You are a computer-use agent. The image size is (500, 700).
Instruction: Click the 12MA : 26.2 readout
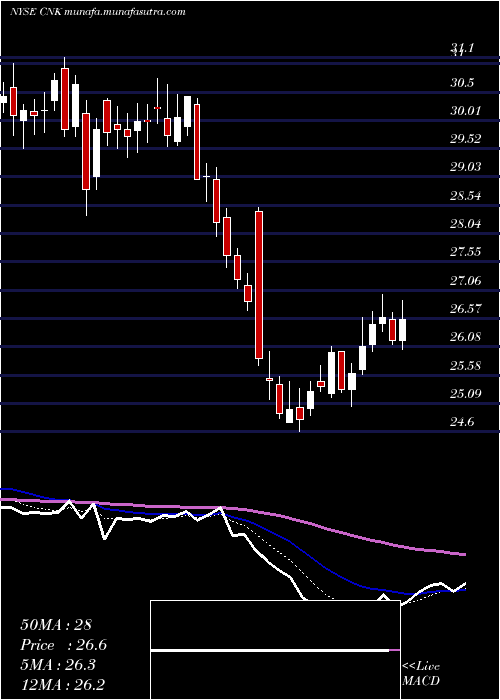pos(63,685)
